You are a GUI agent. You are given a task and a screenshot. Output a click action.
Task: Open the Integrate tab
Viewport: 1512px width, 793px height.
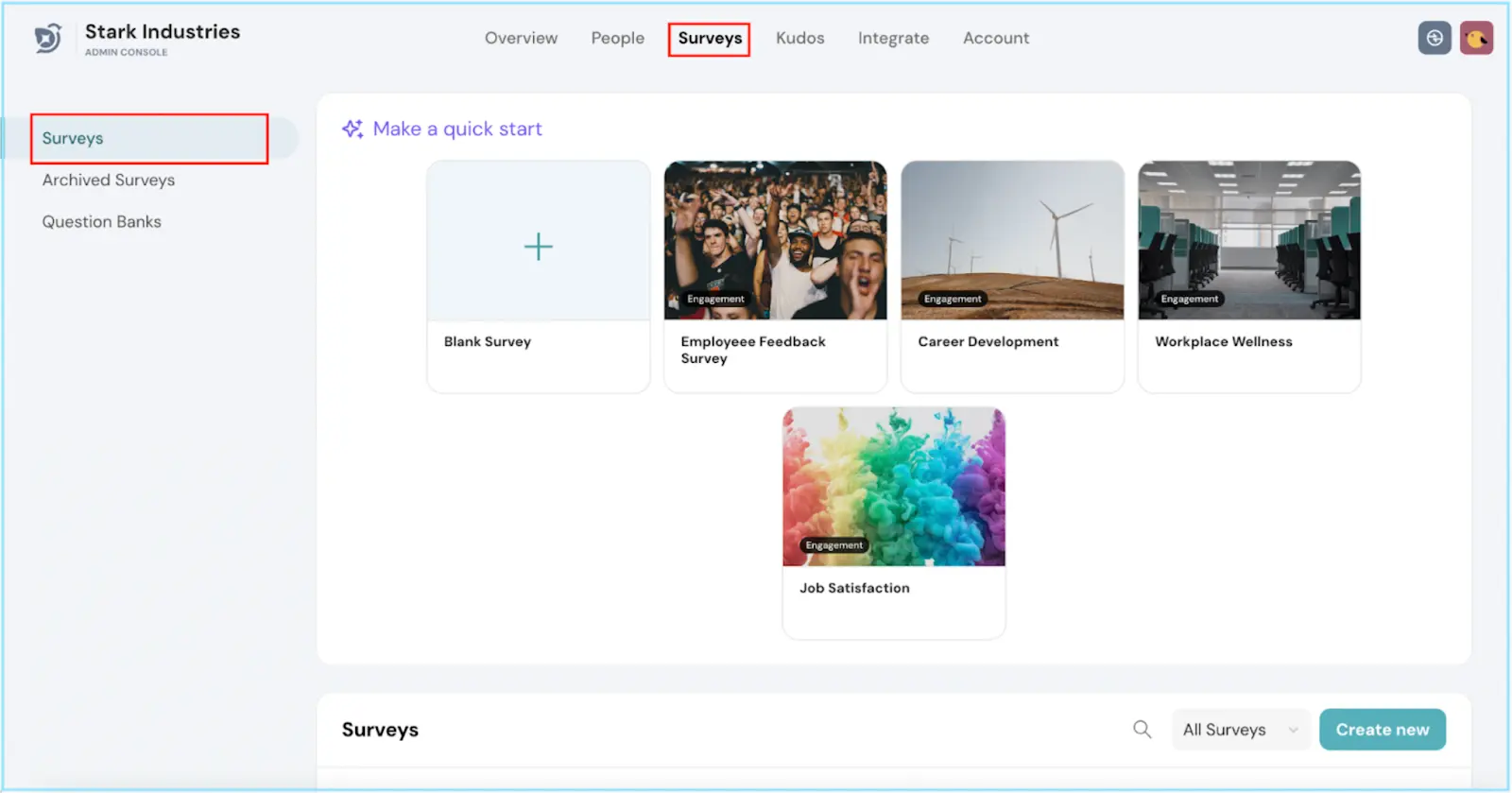pyautogui.click(x=893, y=39)
